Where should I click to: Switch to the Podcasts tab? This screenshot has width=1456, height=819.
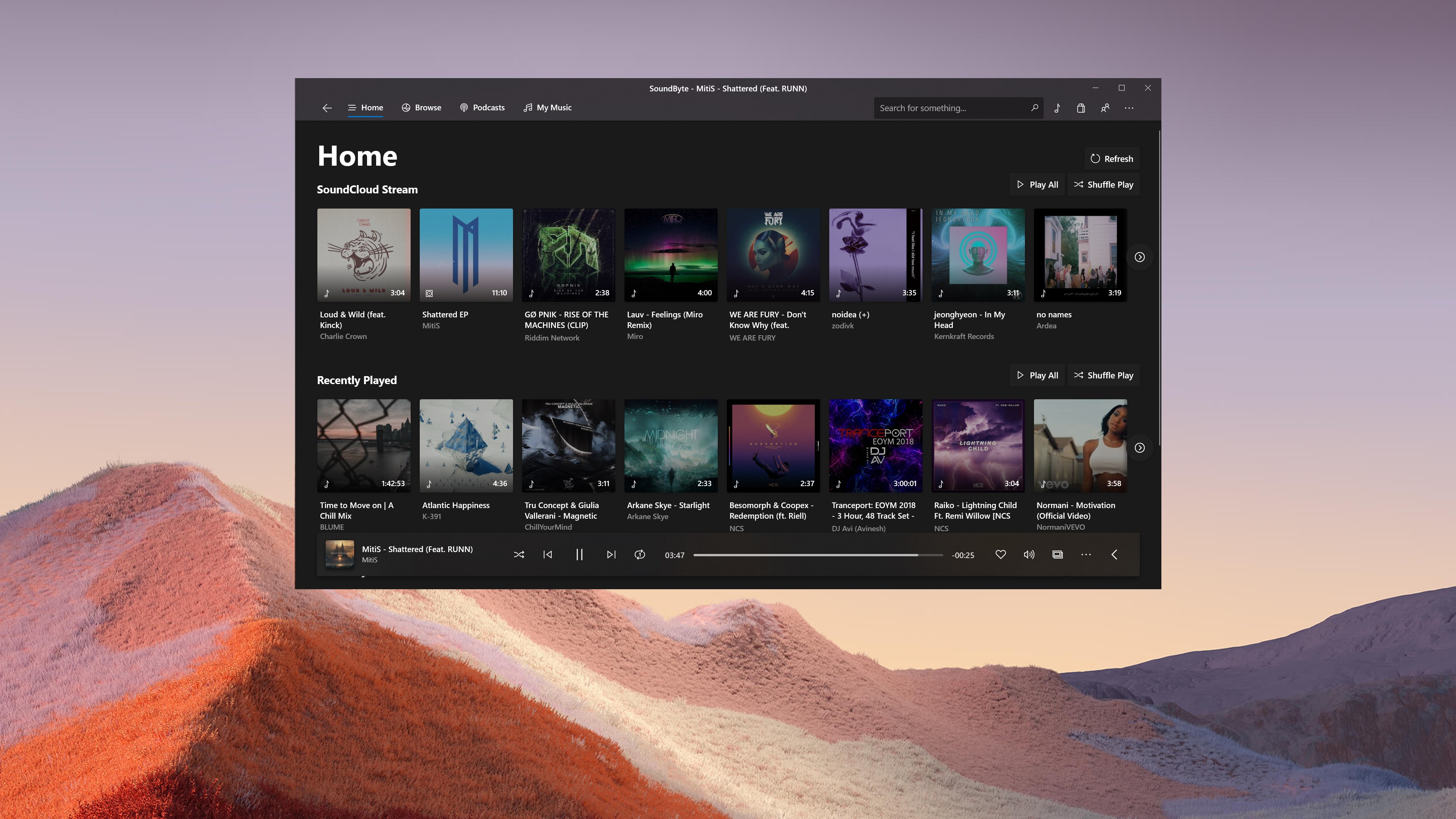482,107
